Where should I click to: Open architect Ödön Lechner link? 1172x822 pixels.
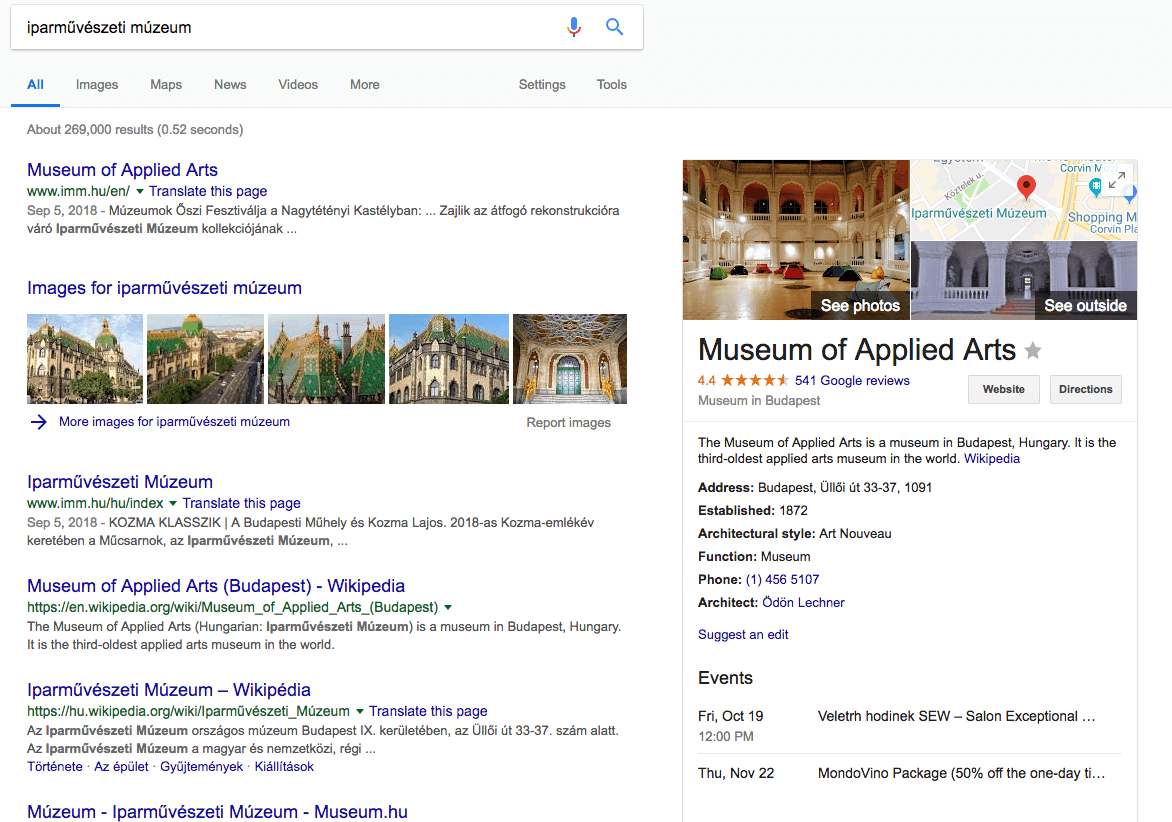(x=803, y=603)
